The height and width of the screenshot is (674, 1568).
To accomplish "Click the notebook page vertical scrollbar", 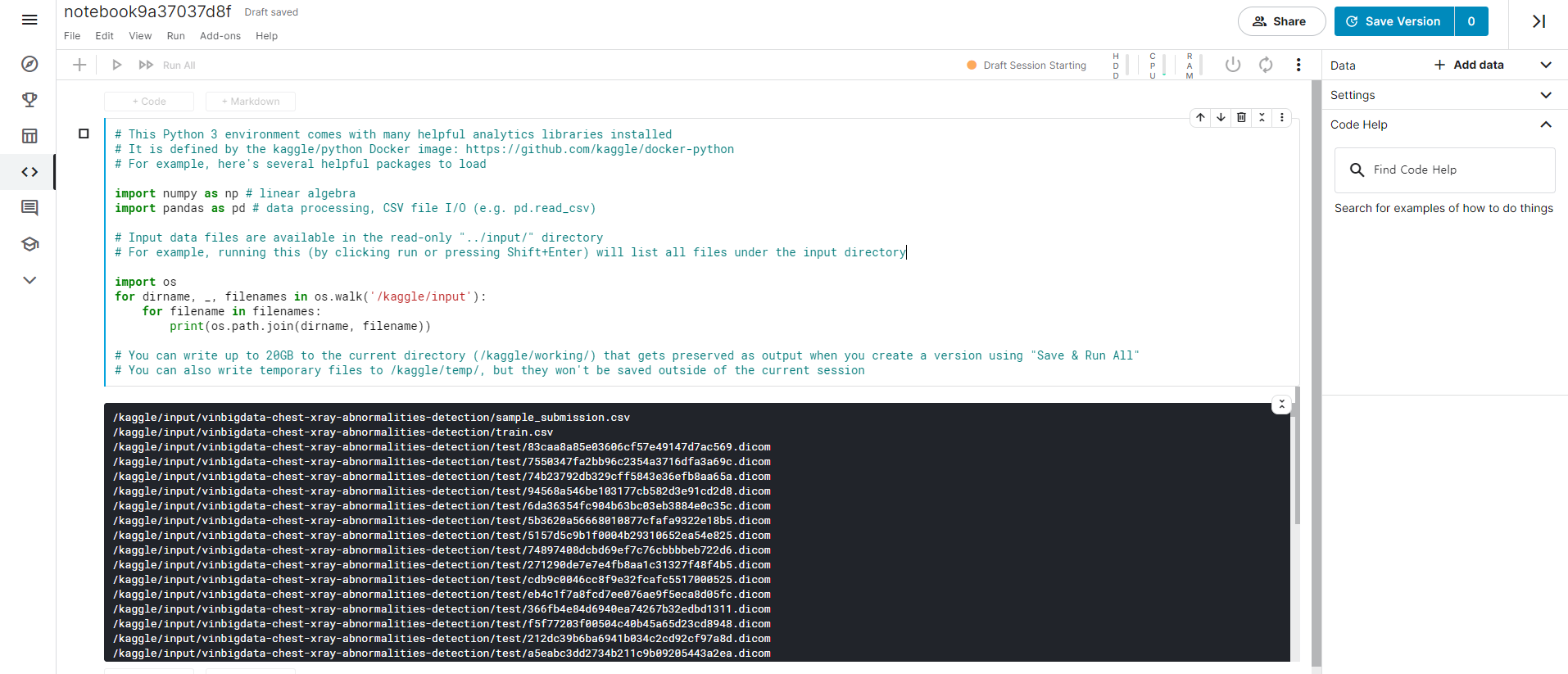I will 1316,373.
